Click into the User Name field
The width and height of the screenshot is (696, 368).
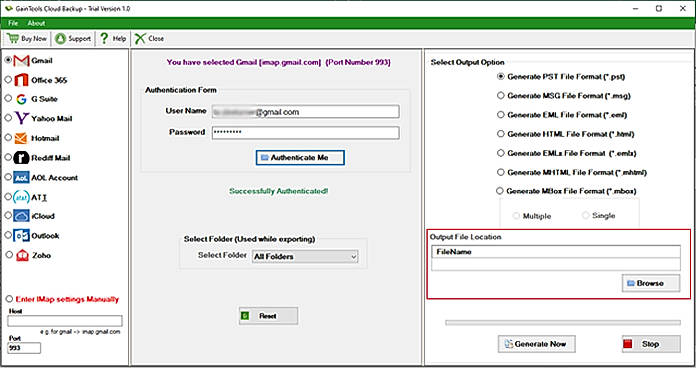(x=305, y=112)
